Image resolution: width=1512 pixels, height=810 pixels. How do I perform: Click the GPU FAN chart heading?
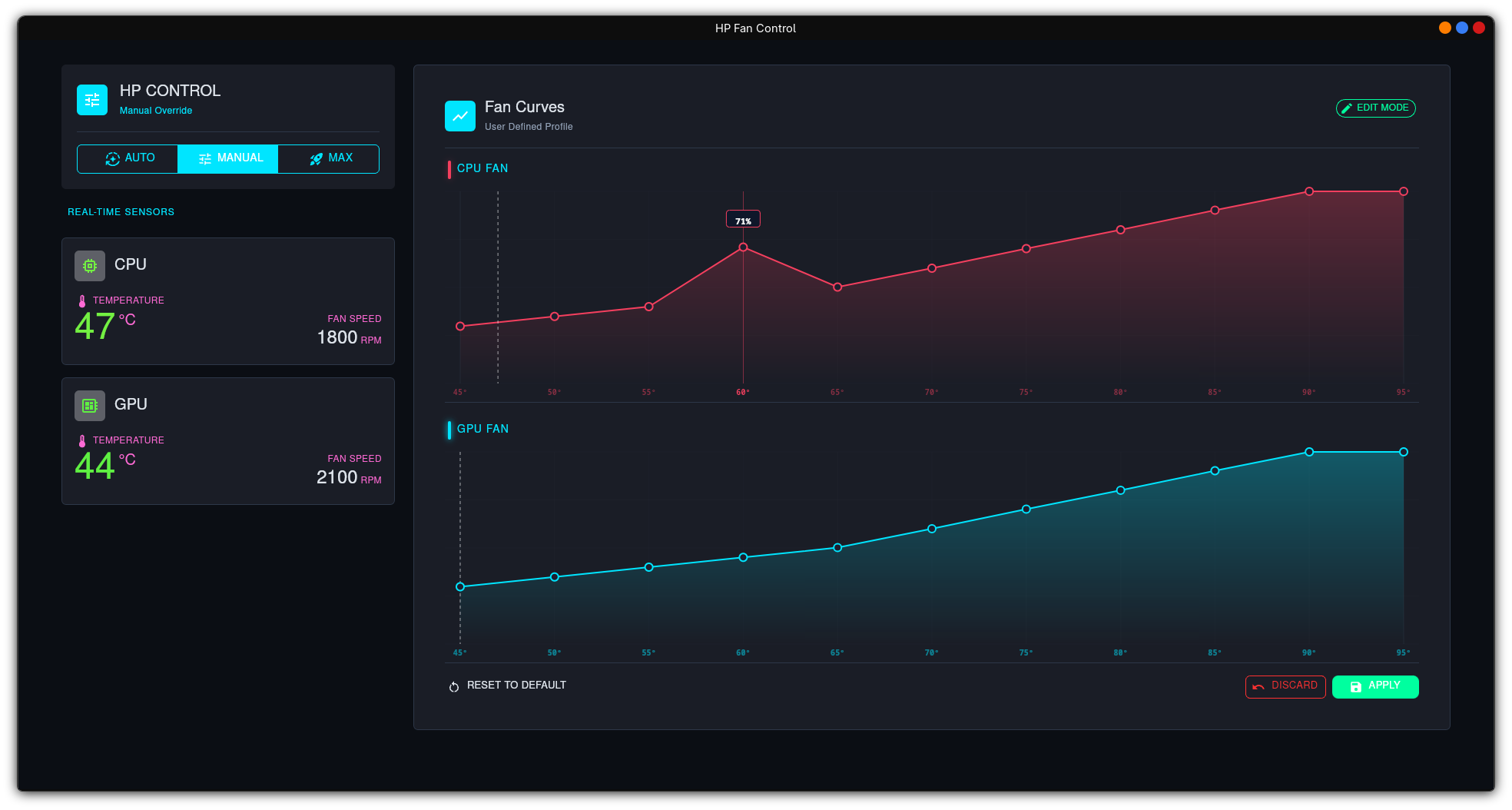coord(482,429)
